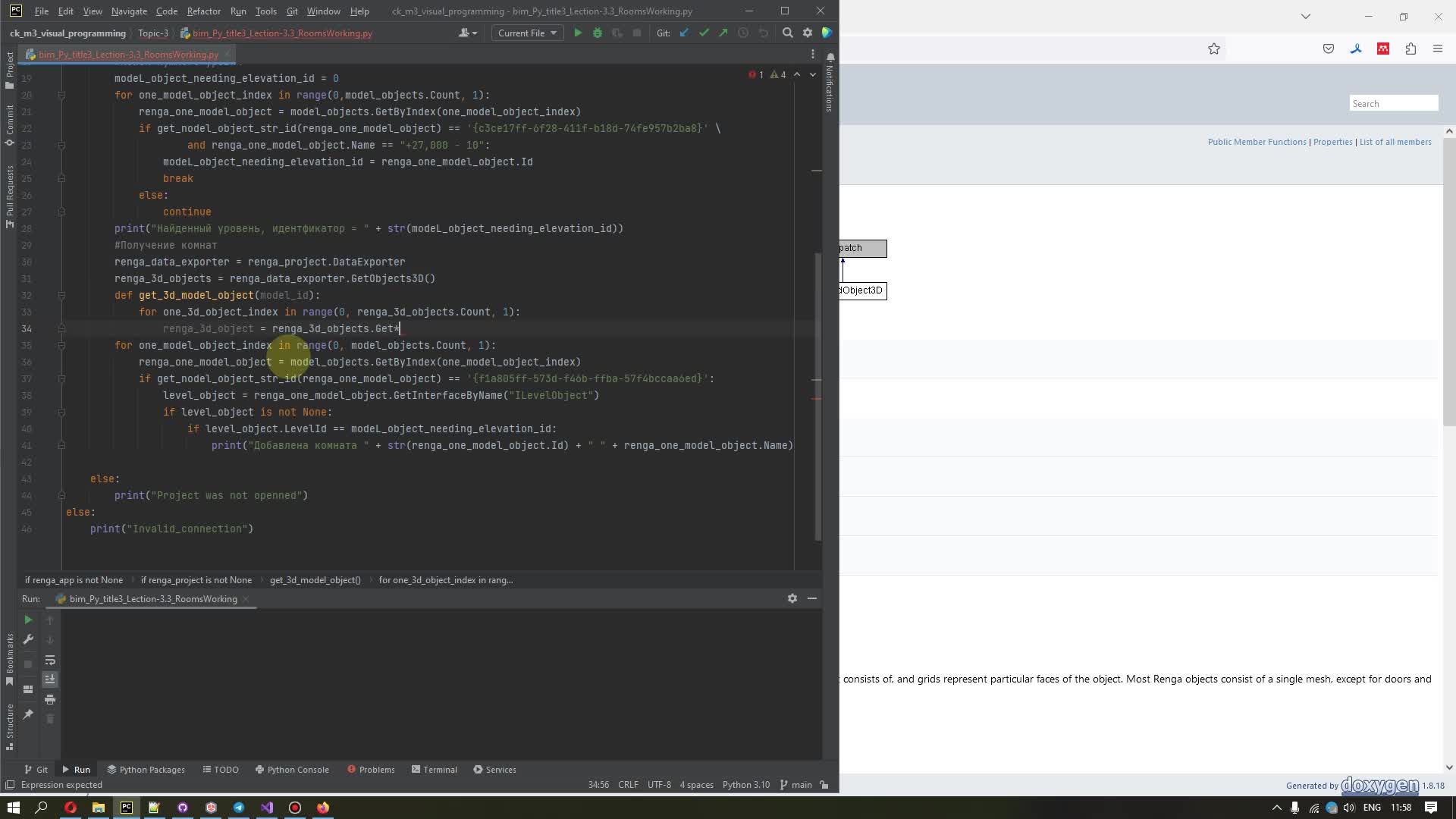Open Properties link in browser docs

[x=1332, y=142]
